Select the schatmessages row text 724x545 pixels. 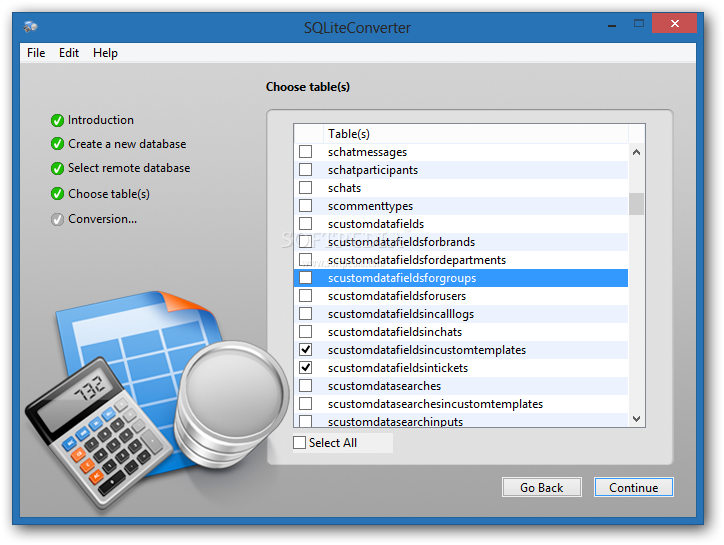pos(368,152)
